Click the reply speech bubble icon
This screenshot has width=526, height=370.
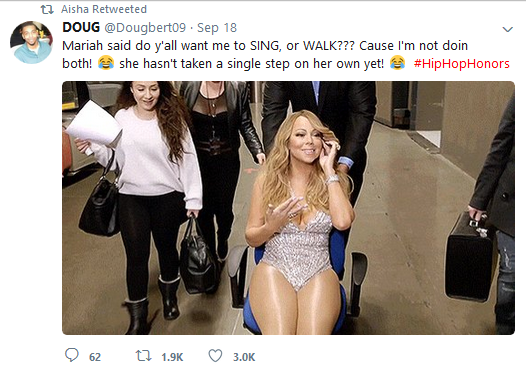point(71,355)
